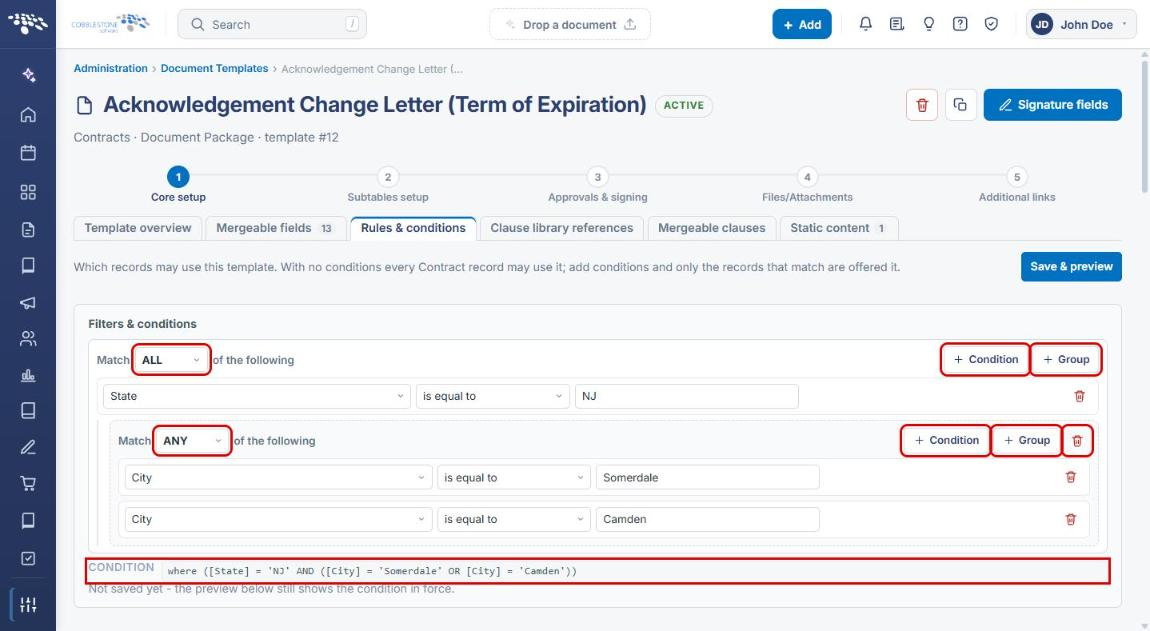1150x631 pixels.
Task: Go to step 2 Subtables setup
Action: tap(388, 185)
